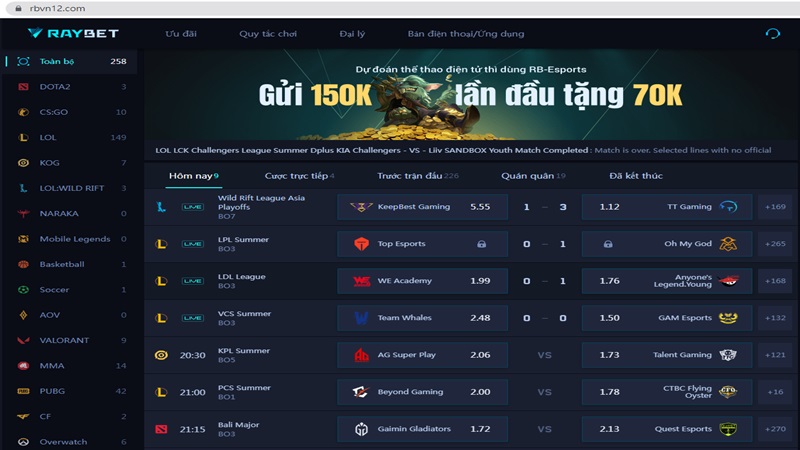800x450 pixels.
Task: Bet on AG Super Play at 2.06
Action: [422, 355]
